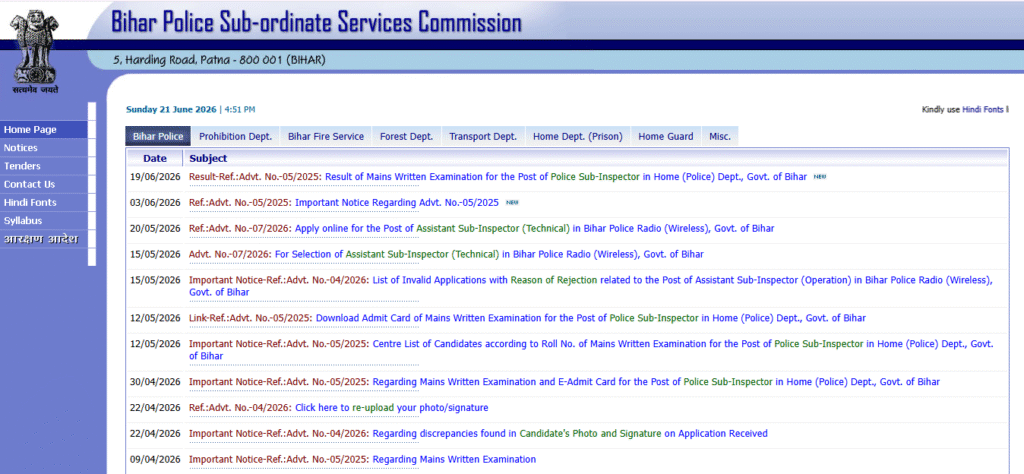
Task: Switch to the Bihar Fire Service tab
Action: click(326, 136)
